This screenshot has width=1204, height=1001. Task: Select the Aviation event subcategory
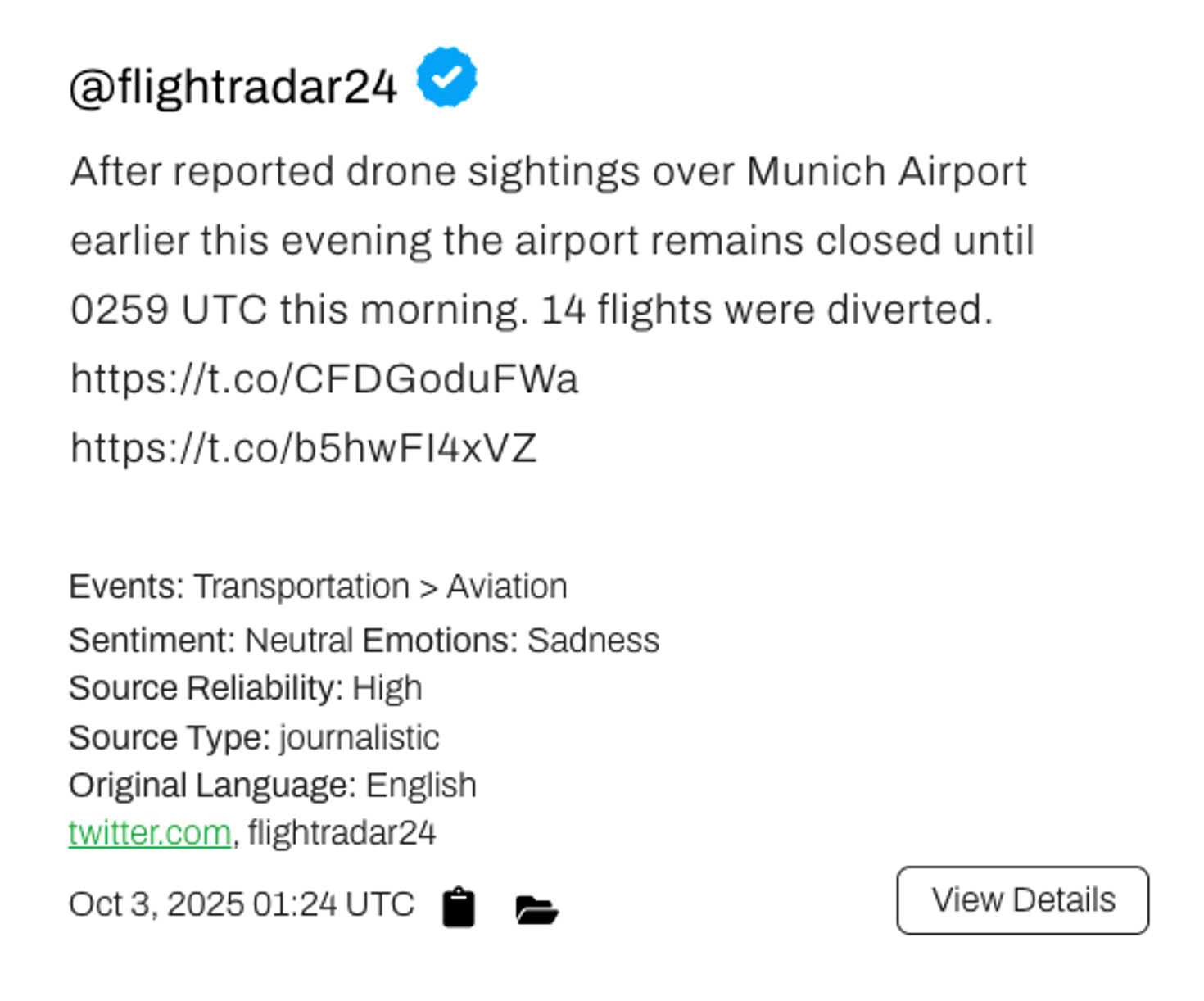click(507, 587)
